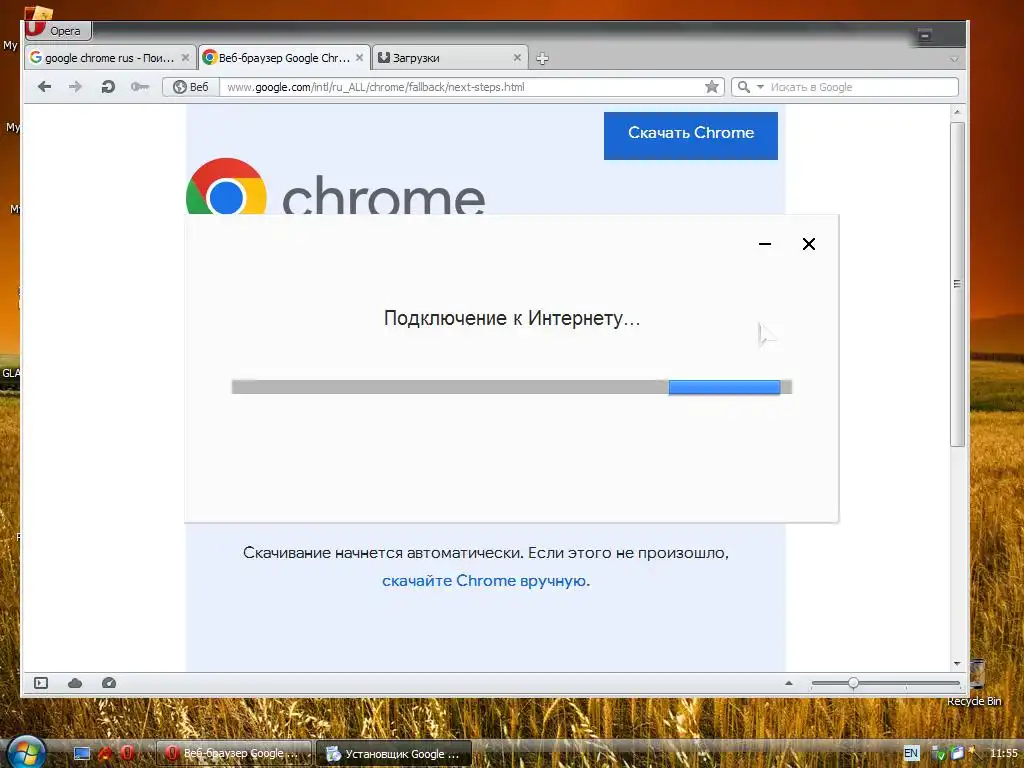Select the Установщик Google taskbar button
This screenshot has height=768, width=1024.
pyautogui.click(x=394, y=754)
